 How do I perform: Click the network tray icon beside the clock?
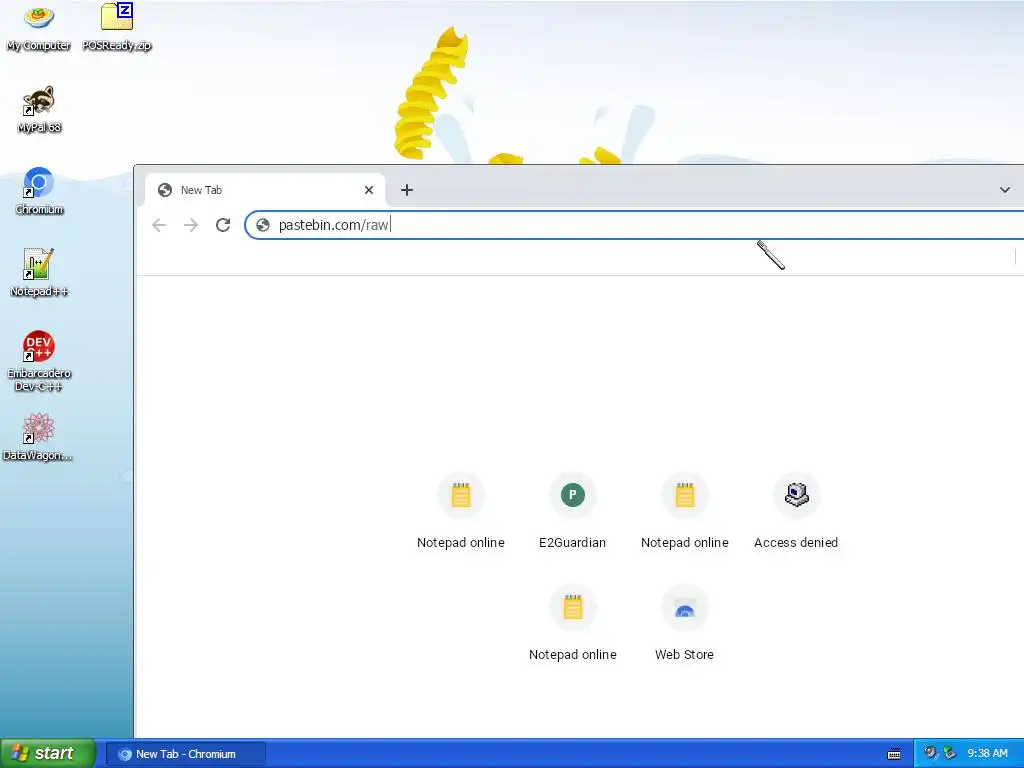click(x=950, y=754)
